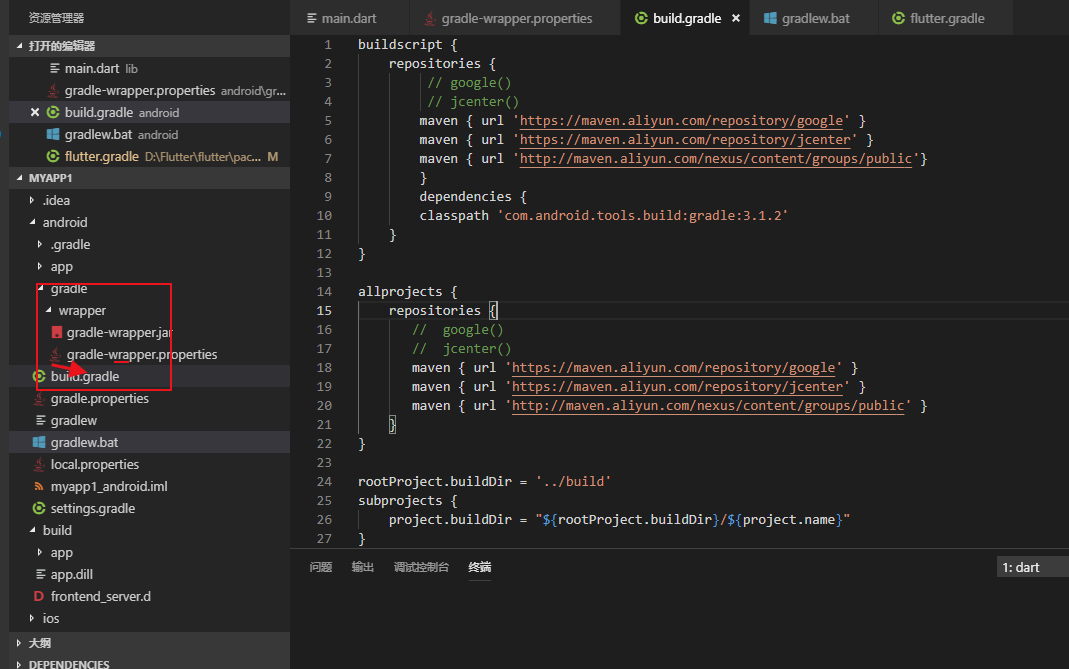This screenshot has width=1069, height=669.
Task: Collapse the android folder
Action: point(32,222)
